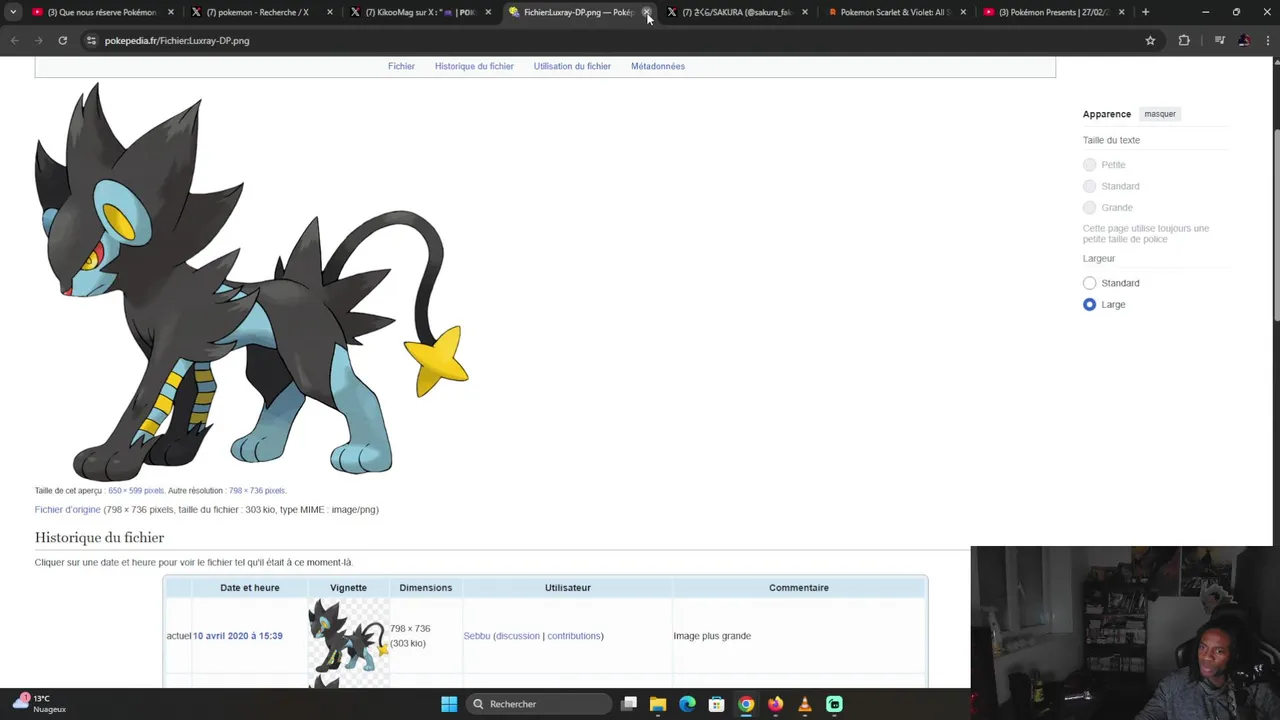The width and height of the screenshot is (1280, 720).
Task: Open the Chrome three-dot menu
Action: pyautogui.click(x=1266, y=41)
